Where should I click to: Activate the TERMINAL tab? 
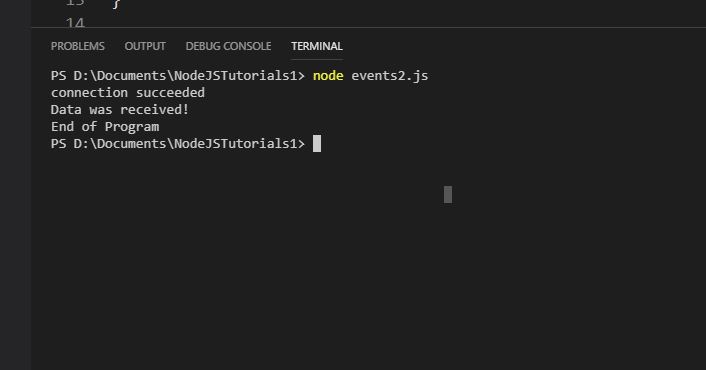(x=317, y=46)
